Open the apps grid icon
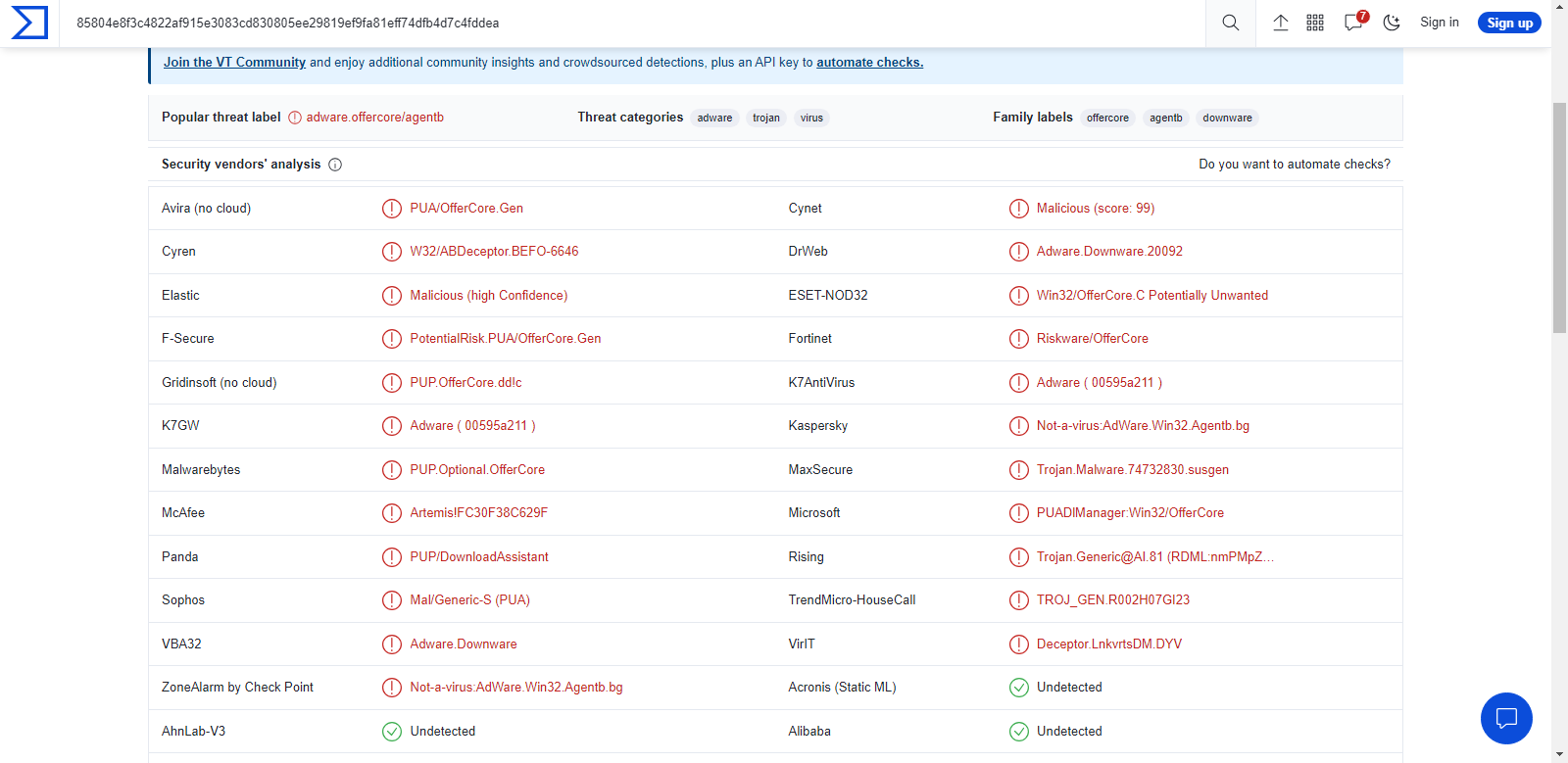The width and height of the screenshot is (1568, 763). (x=1315, y=23)
